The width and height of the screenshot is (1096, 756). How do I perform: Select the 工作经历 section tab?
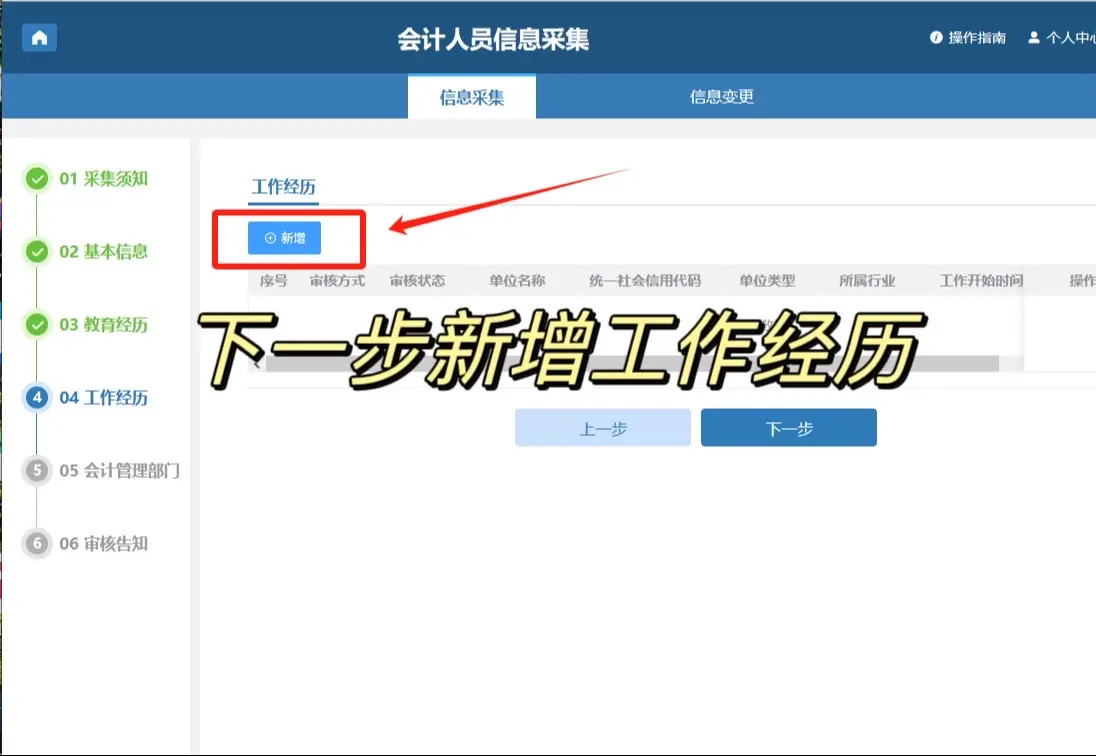point(283,187)
